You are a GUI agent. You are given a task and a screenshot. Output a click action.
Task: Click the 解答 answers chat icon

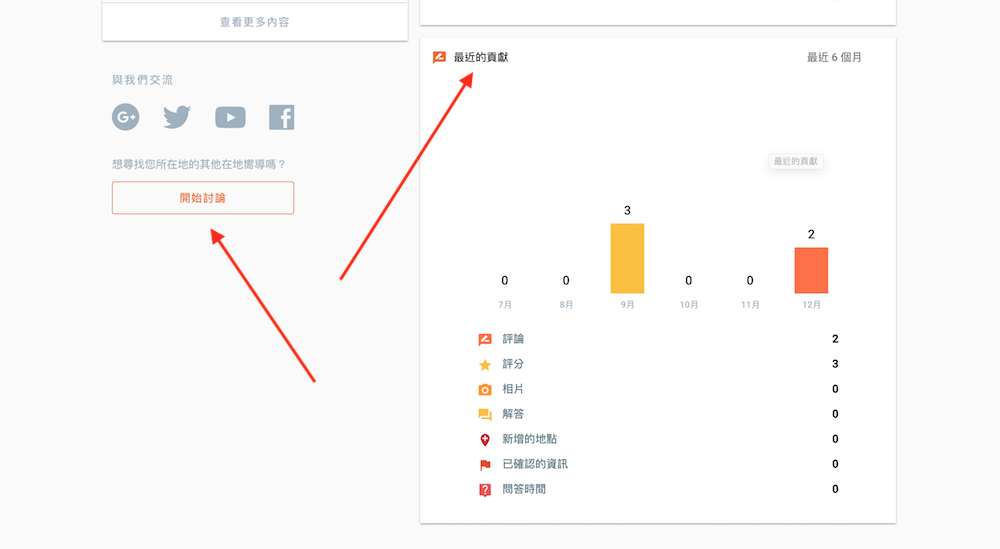click(485, 415)
